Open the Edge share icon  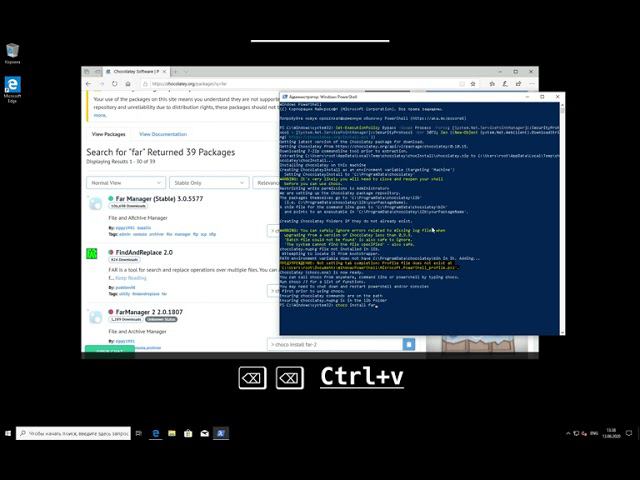(x=518, y=84)
